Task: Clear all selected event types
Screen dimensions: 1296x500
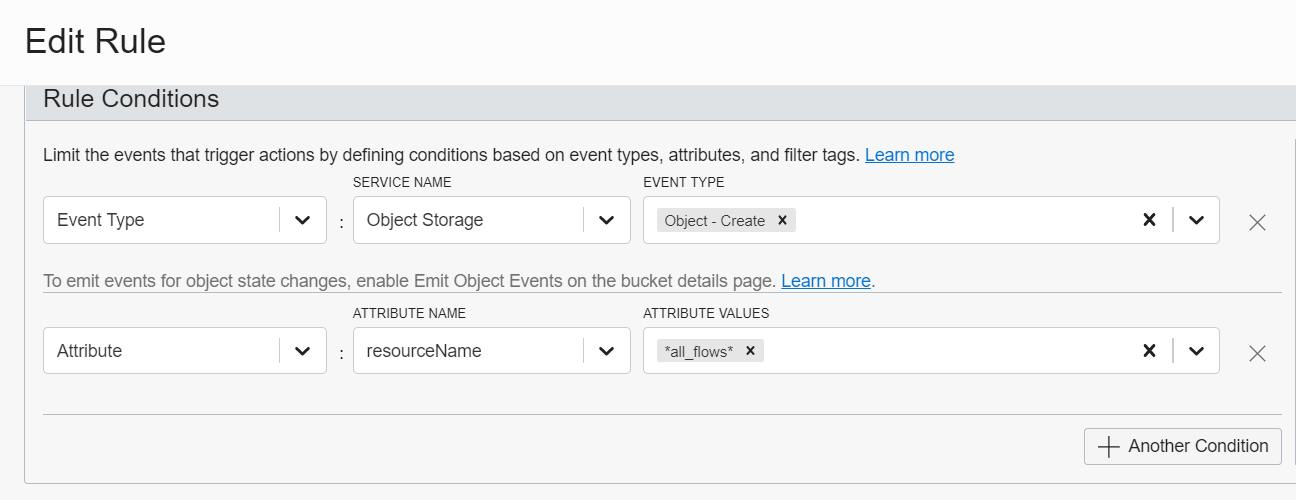Action: pos(1149,220)
